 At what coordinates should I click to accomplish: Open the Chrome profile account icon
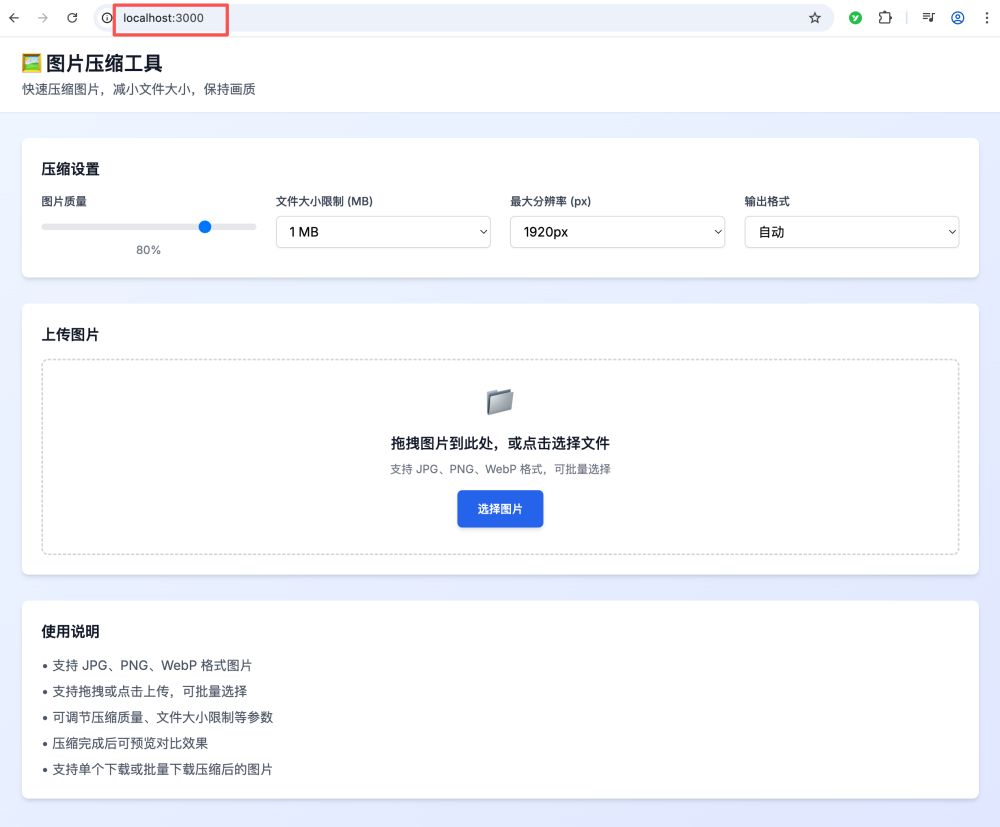(957, 17)
